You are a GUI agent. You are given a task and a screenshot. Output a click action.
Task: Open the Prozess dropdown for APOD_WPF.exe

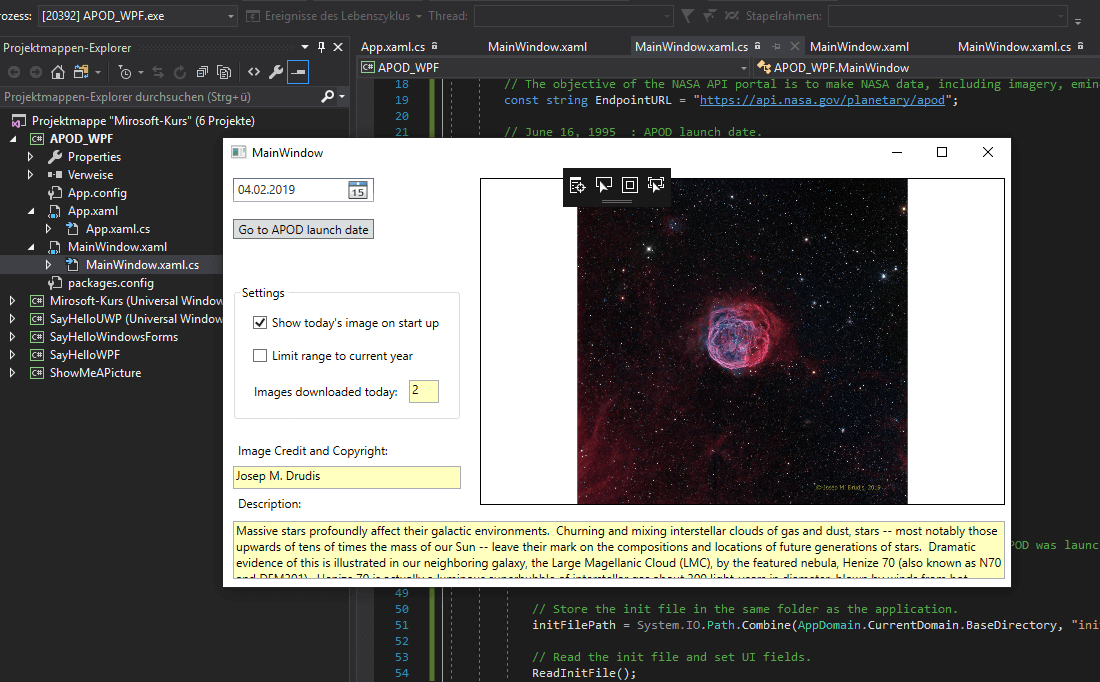pos(231,16)
